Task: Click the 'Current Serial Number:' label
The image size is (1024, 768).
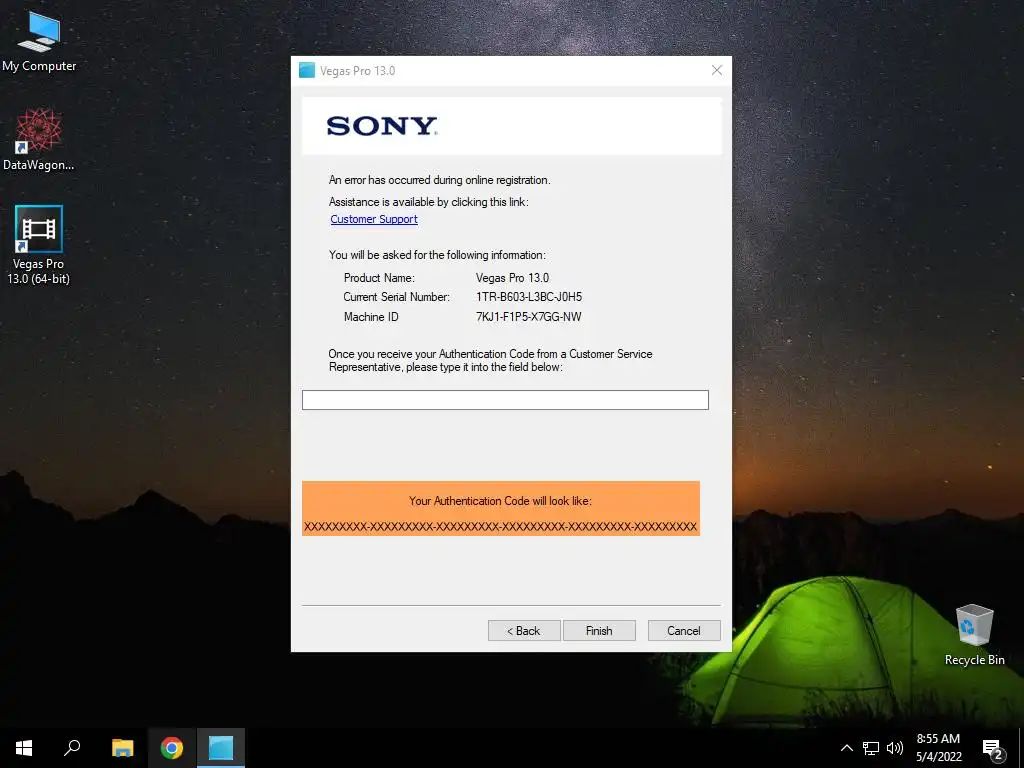Action: click(396, 297)
